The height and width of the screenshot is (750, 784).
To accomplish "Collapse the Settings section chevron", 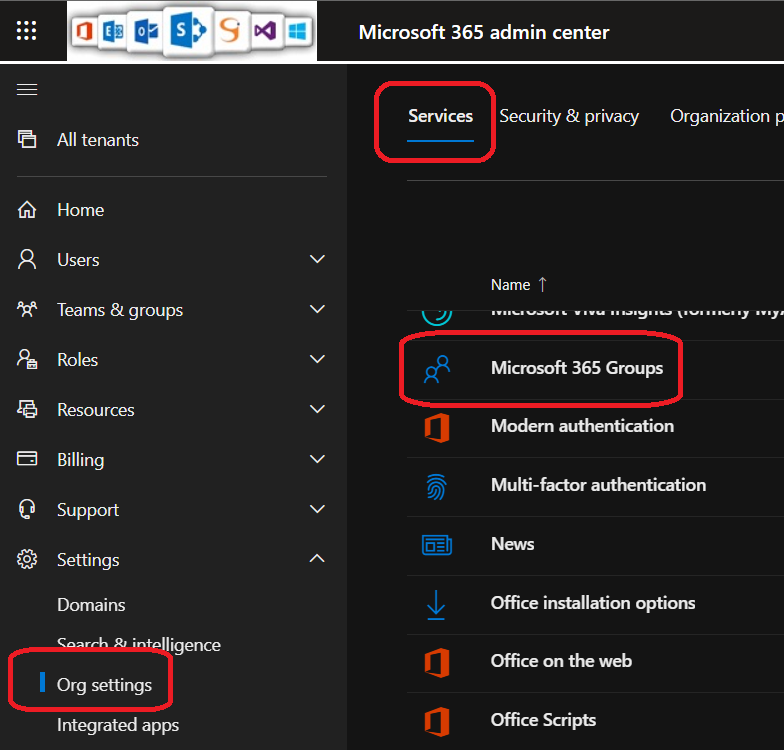I will click(x=317, y=560).
